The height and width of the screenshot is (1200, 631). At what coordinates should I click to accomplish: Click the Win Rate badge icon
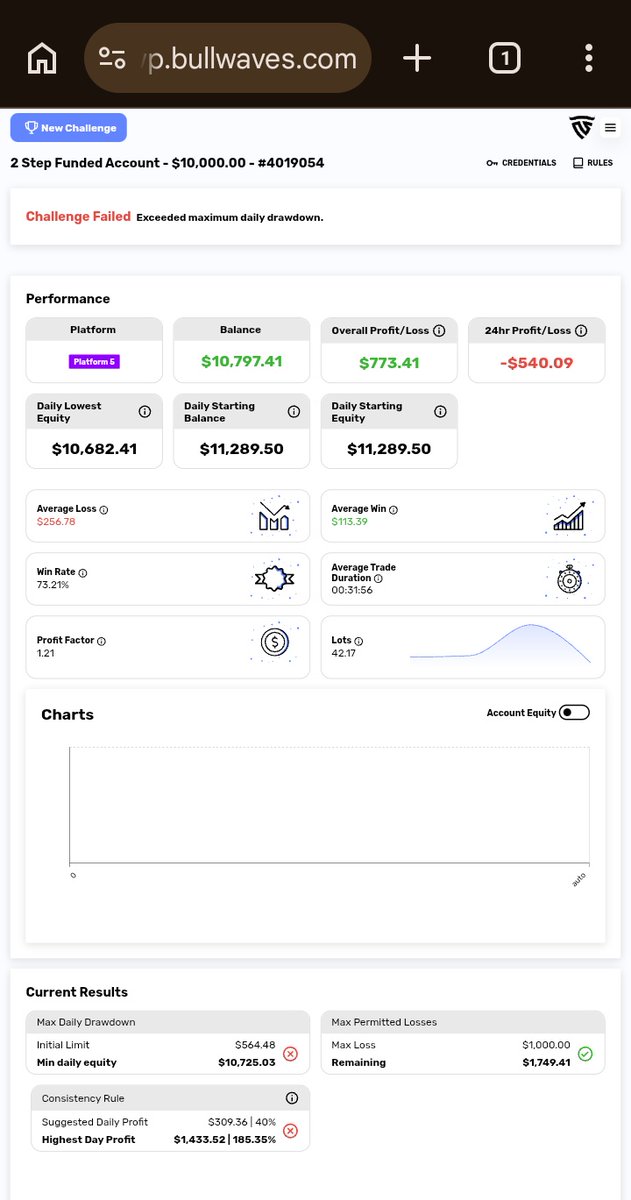[273, 578]
